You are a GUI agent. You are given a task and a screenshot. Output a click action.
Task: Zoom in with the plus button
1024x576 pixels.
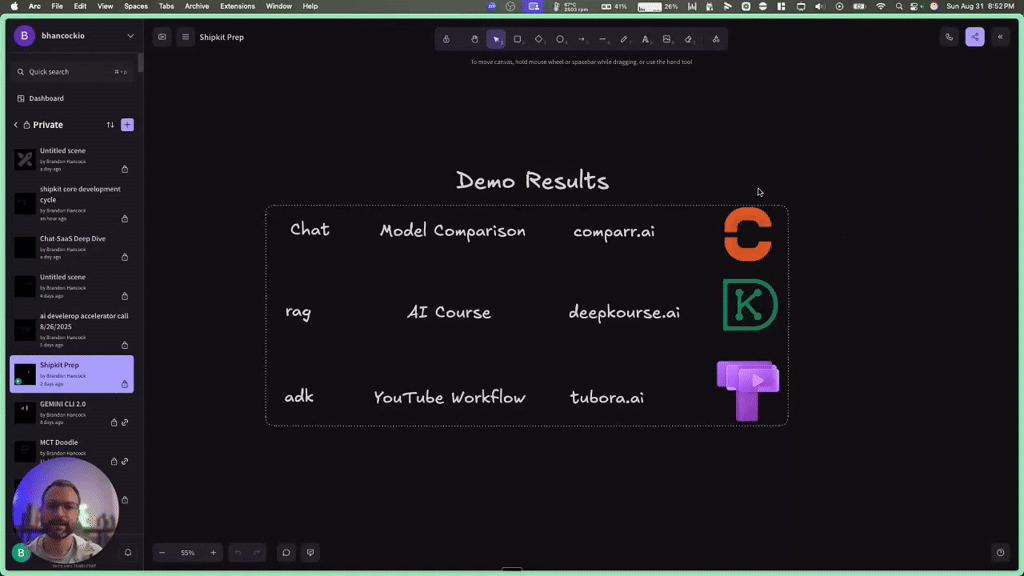click(x=213, y=552)
